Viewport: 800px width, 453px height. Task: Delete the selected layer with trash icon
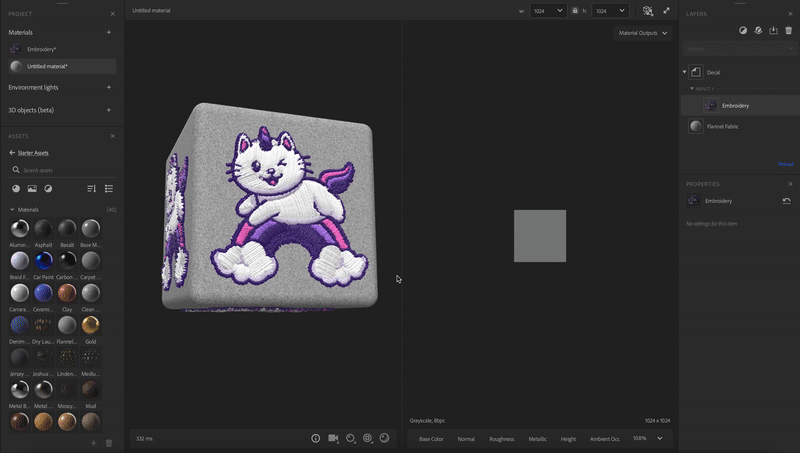tap(789, 31)
